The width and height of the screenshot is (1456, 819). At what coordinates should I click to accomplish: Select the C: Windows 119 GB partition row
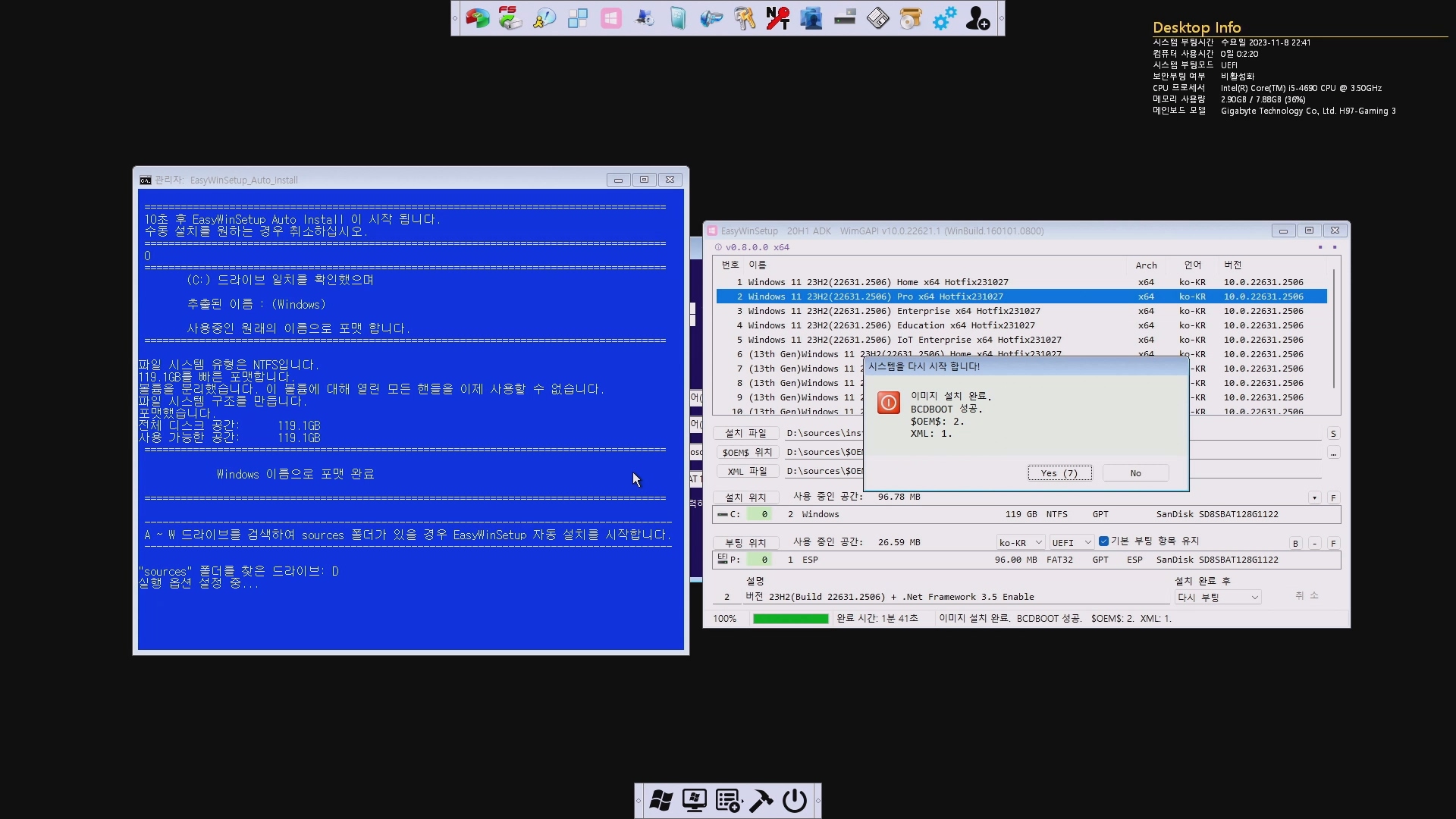(1027, 515)
